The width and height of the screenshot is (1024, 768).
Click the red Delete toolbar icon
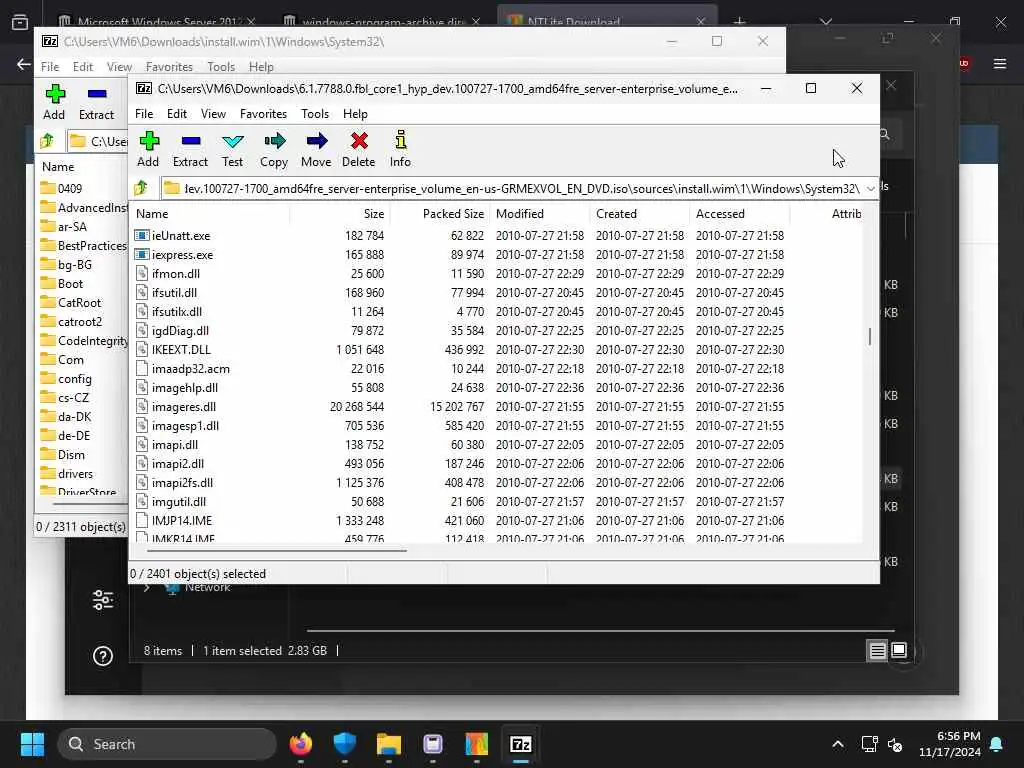(x=359, y=141)
